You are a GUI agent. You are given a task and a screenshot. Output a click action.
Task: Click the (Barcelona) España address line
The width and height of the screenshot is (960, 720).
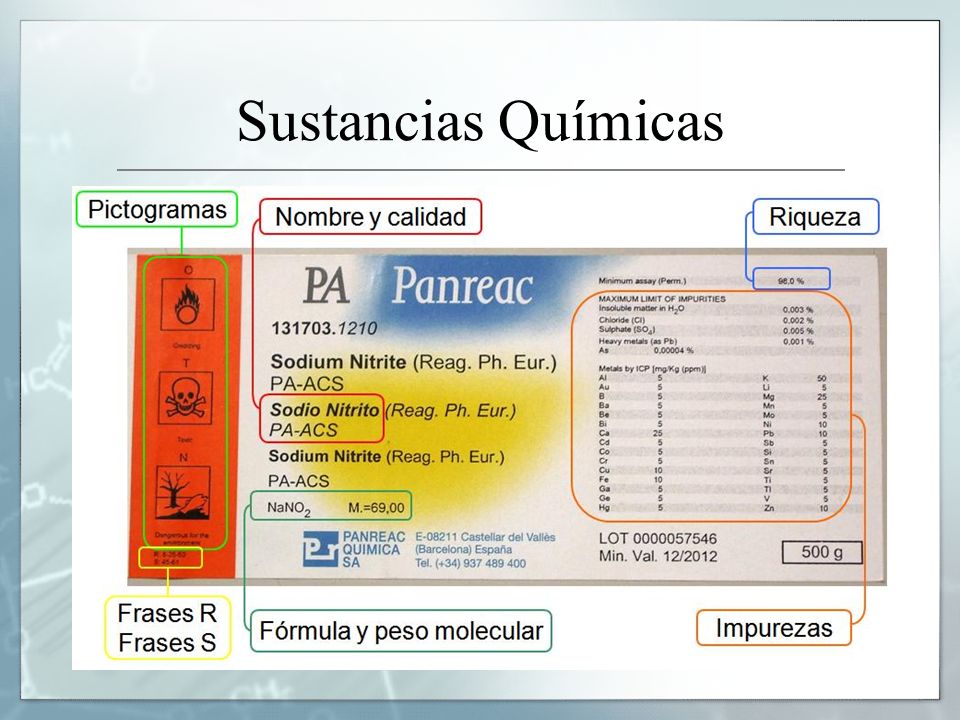pyautogui.click(x=463, y=550)
